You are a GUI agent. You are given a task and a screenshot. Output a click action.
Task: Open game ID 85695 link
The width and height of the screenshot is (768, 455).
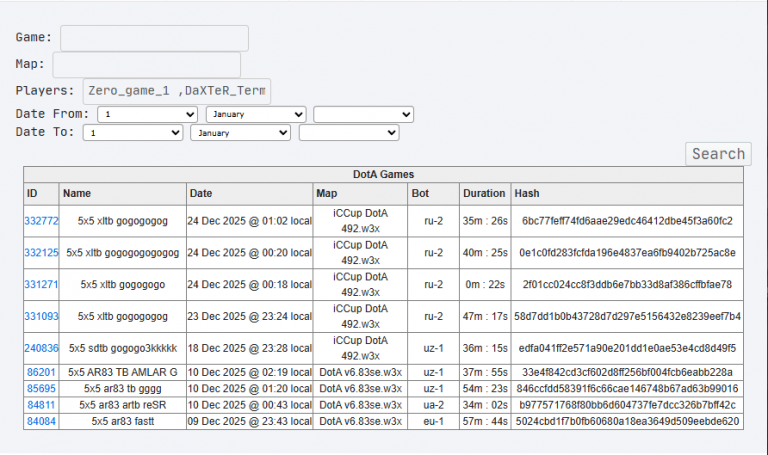pyautogui.click(x=41, y=388)
